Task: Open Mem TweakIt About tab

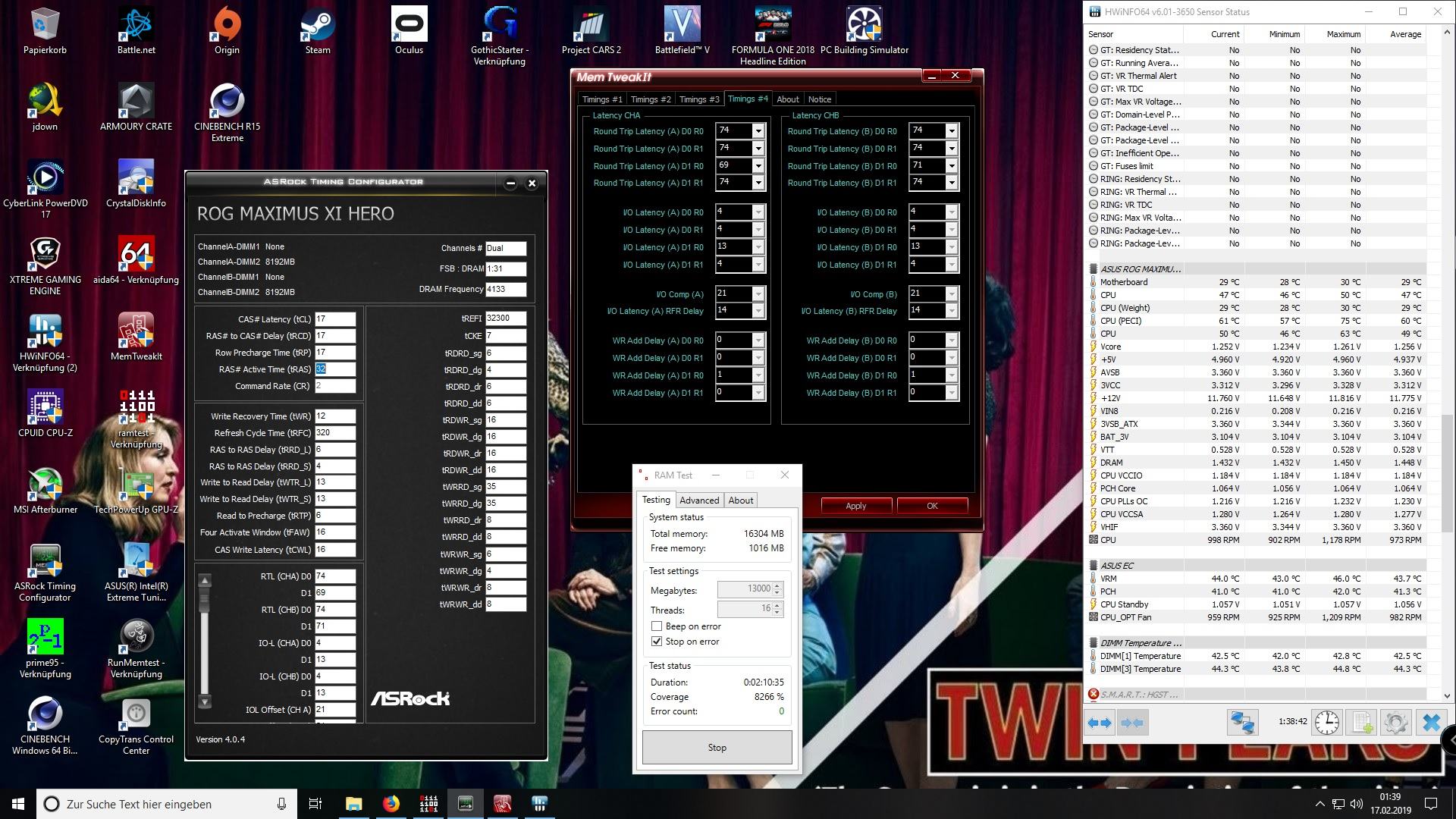Action: tap(788, 99)
